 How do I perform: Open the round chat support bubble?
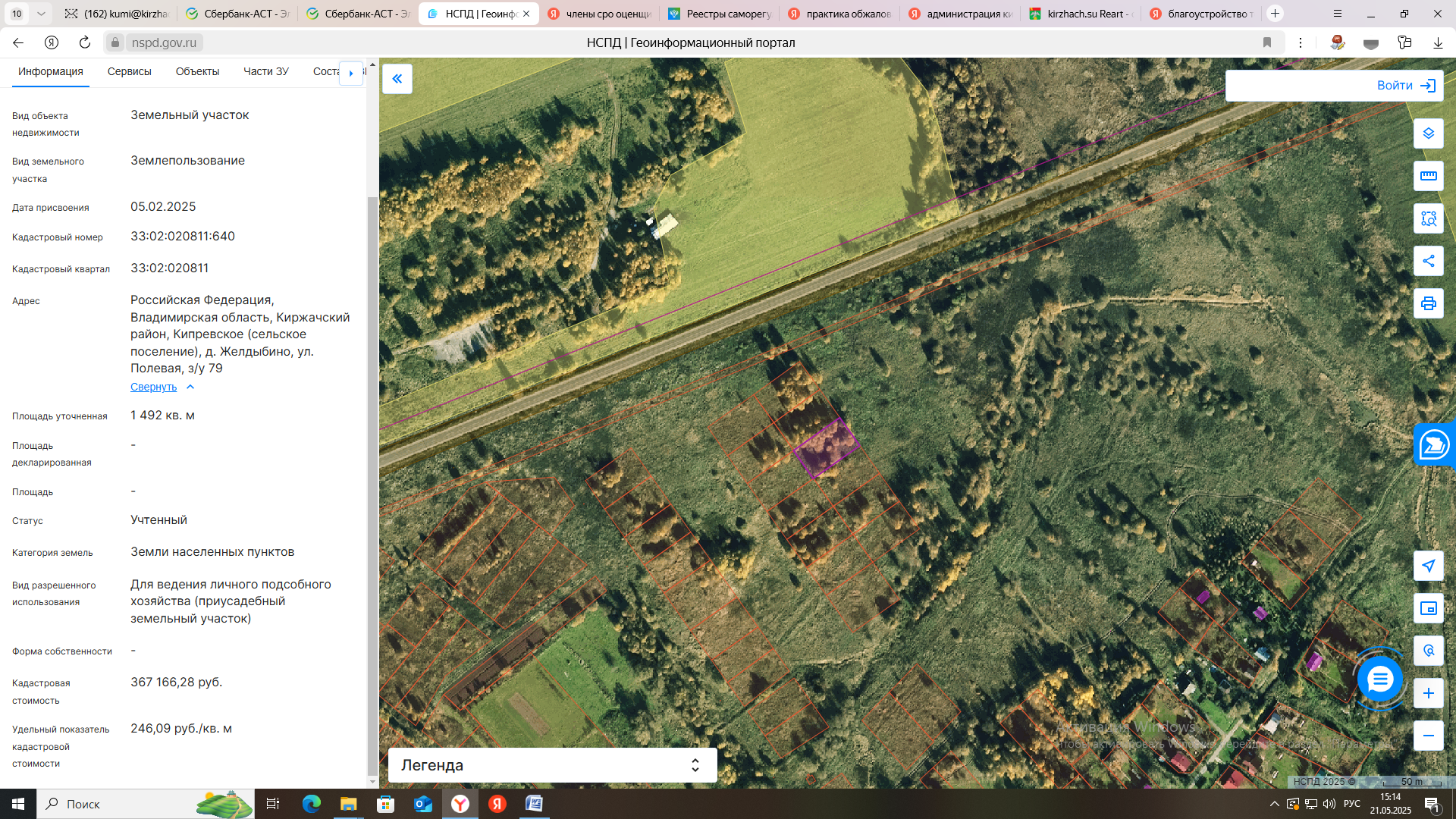[1379, 679]
